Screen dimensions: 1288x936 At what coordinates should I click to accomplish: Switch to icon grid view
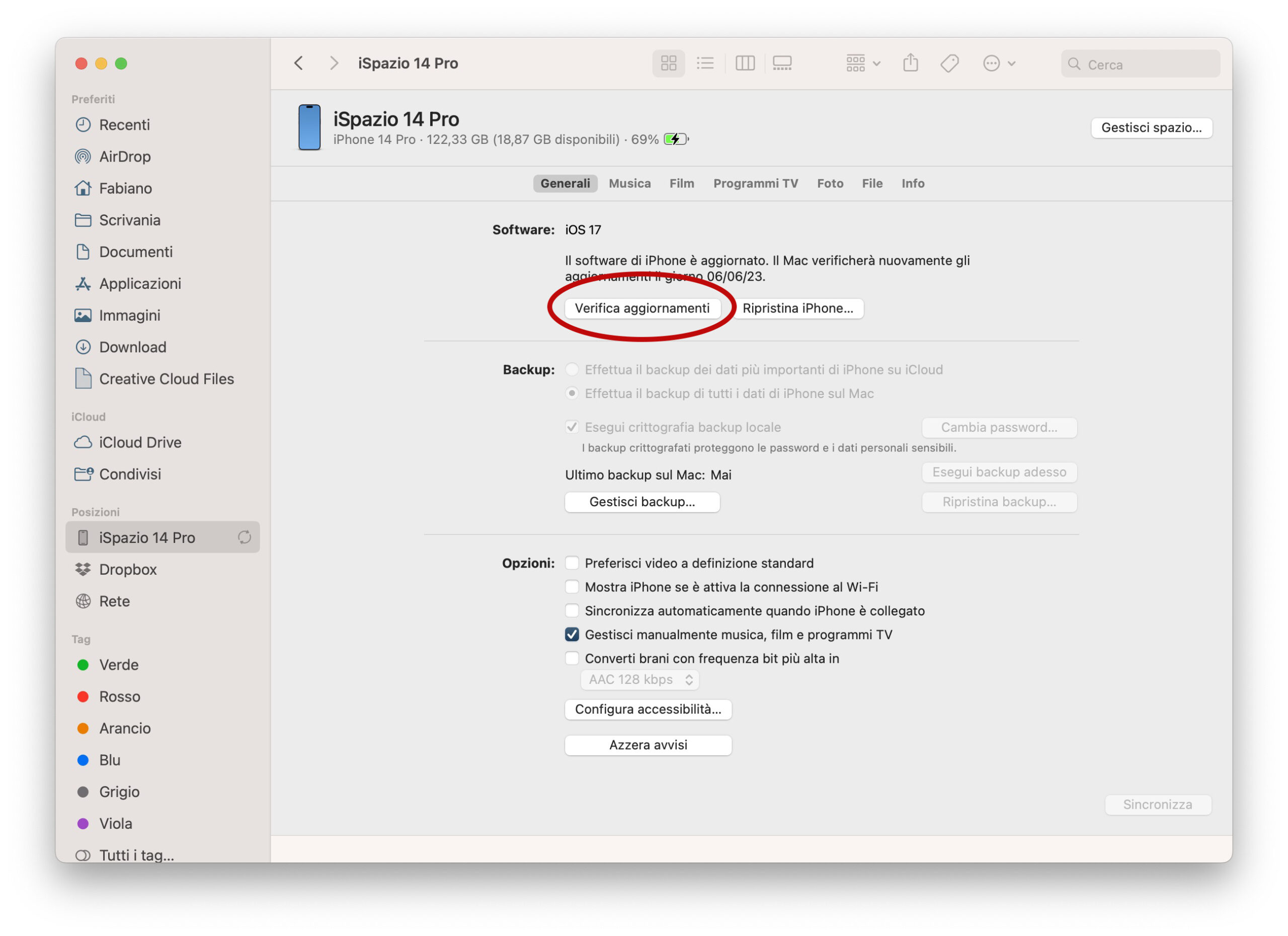669,63
